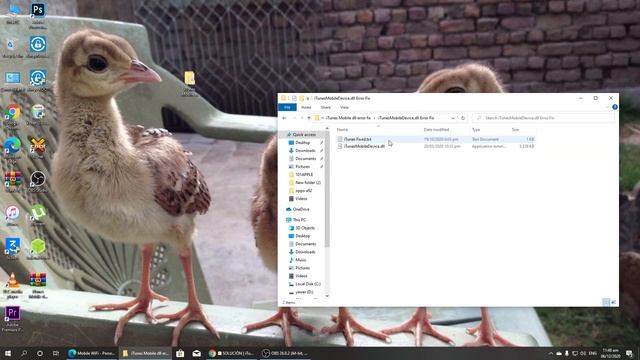Open the 101APPLE folder in sidebar
Image resolution: width=640 pixels, height=360 pixels.
point(304,175)
